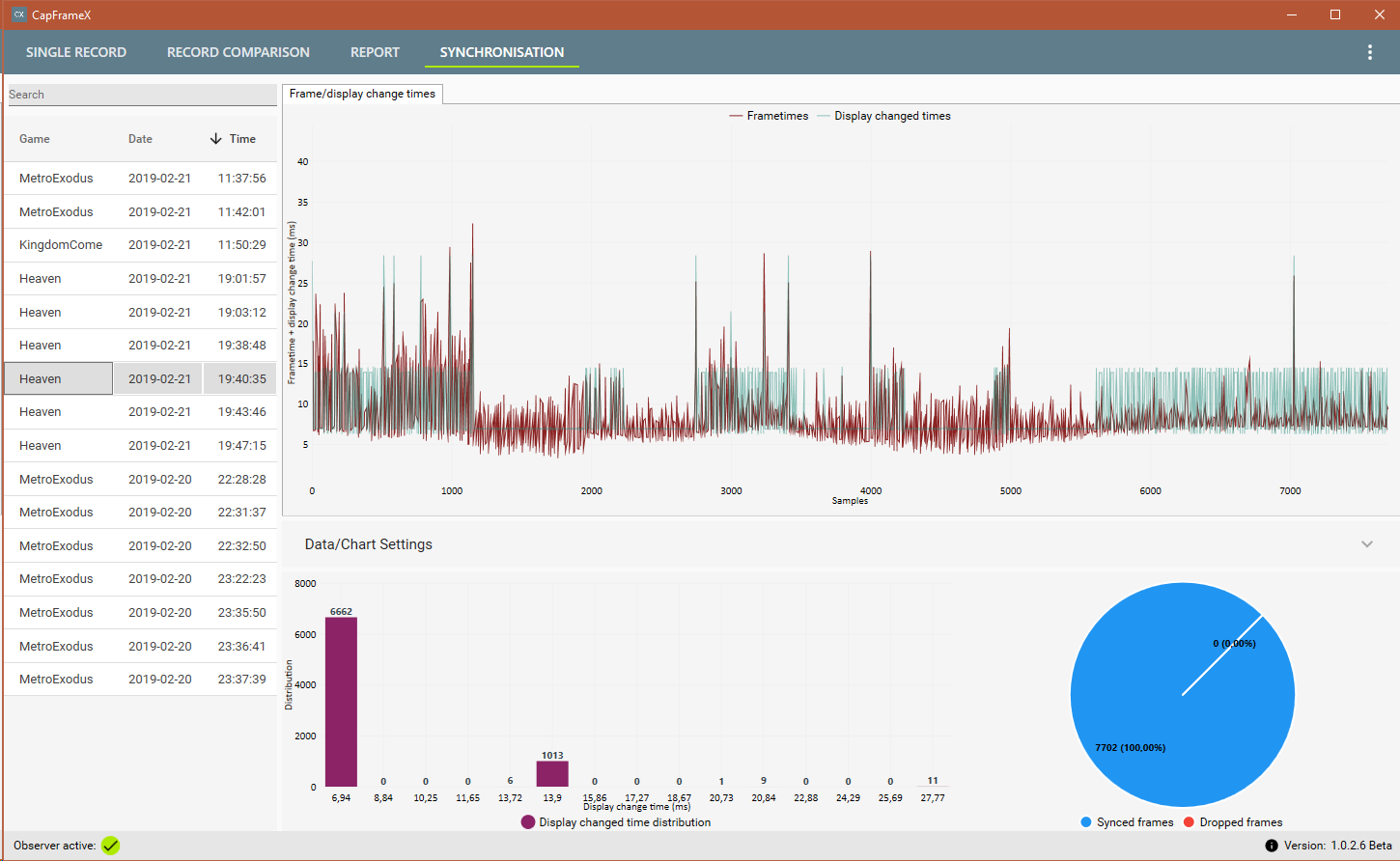The width and height of the screenshot is (1400, 861).
Task: Open the three-dot options menu
Action: (1369, 52)
